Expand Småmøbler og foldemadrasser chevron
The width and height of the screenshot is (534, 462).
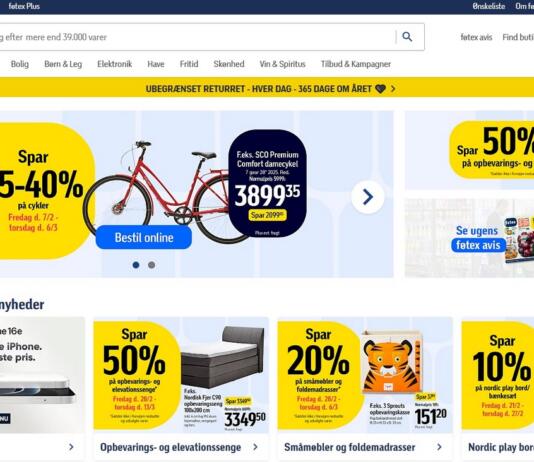tap(439, 447)
